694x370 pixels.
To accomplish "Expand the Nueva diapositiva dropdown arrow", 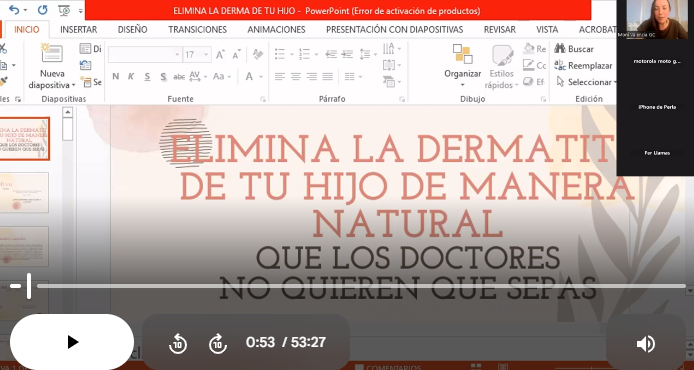I will point(73,85).
